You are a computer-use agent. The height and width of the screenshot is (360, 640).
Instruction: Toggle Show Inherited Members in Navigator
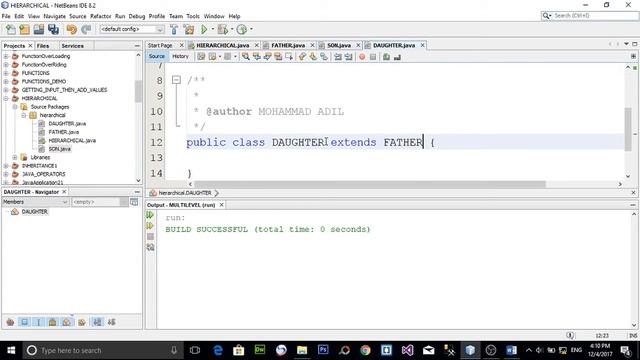(10, 322)
